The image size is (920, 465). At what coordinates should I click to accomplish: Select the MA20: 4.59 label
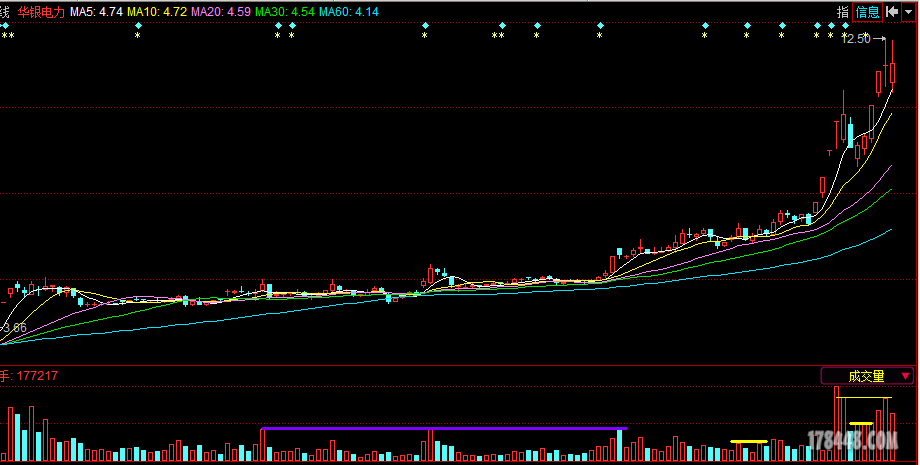pyautogui.click(x=221, y=12)
